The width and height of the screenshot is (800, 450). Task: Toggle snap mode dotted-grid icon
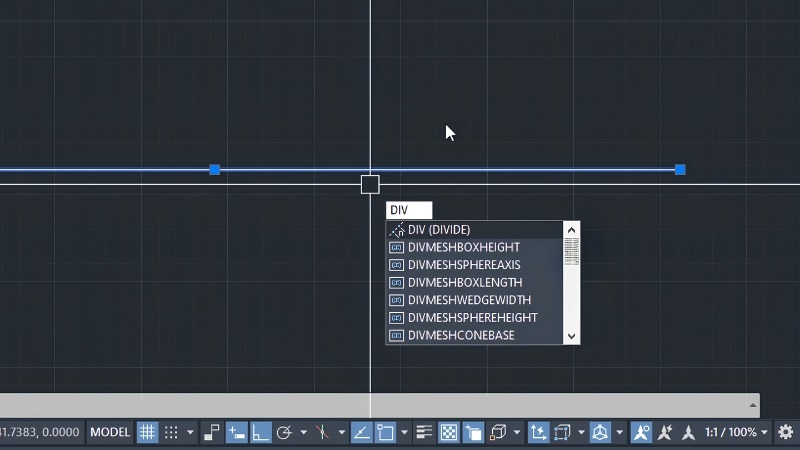(x=171, y=433)
